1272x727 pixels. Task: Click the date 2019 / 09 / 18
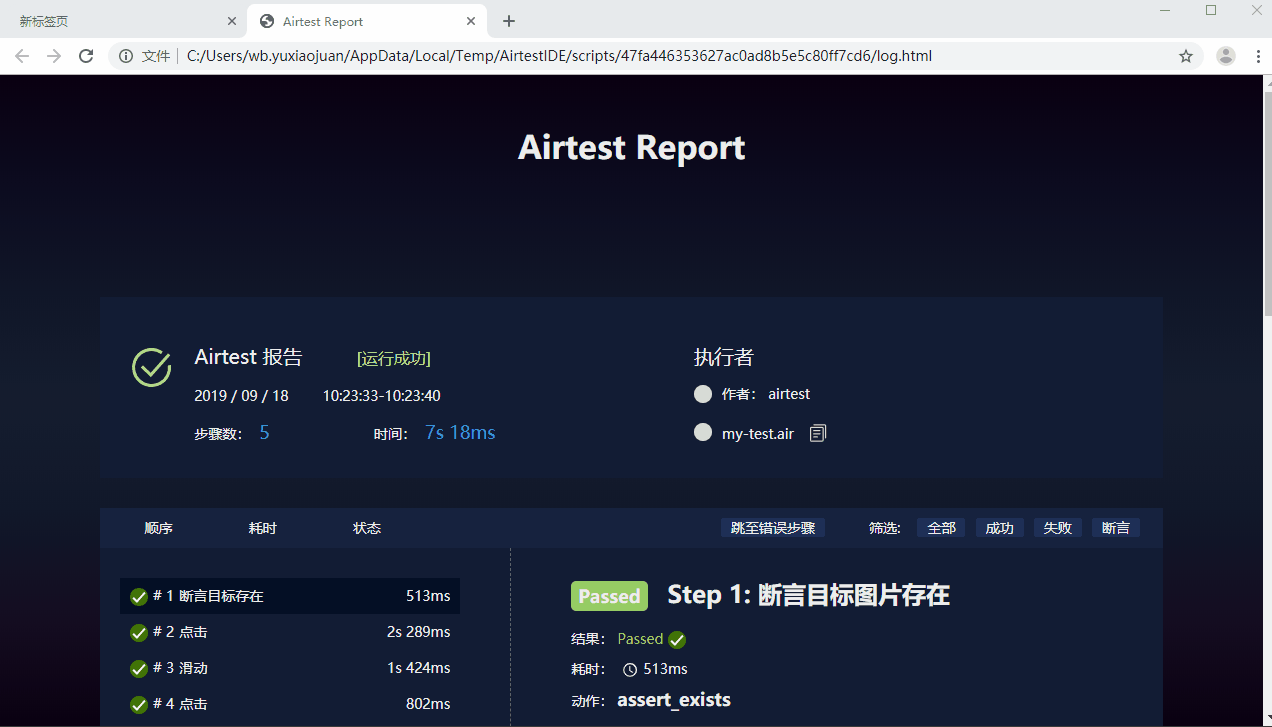241,396
